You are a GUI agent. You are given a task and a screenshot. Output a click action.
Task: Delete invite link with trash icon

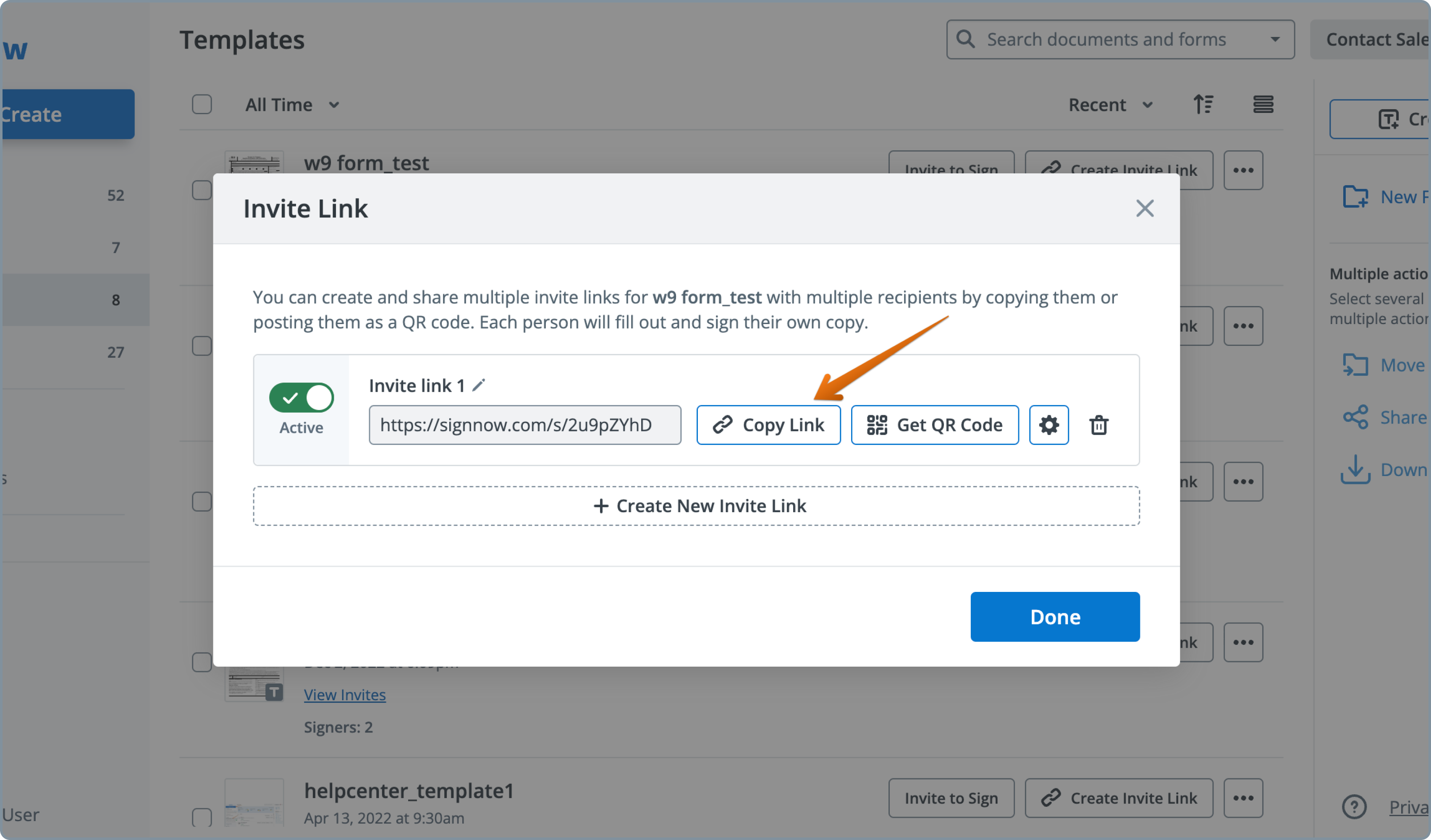[1098, 424]
